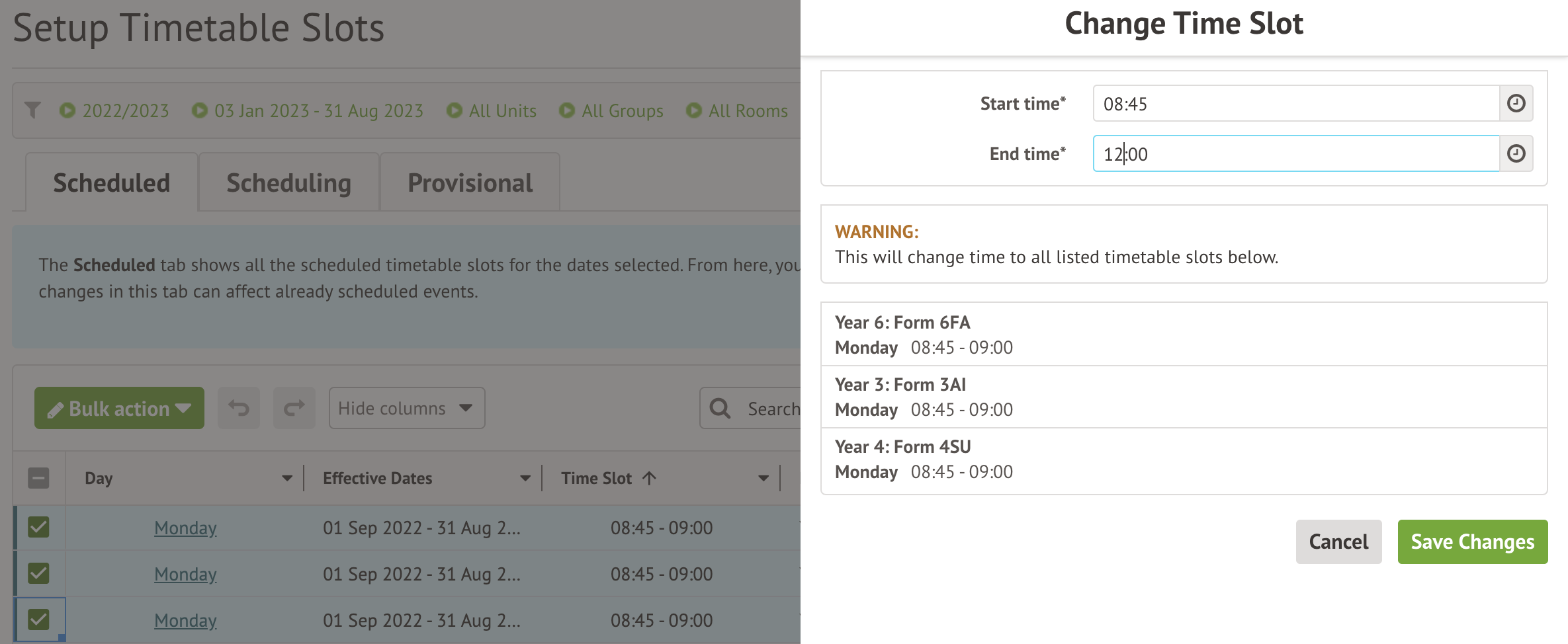Open the Bulk action dropdown
The height and width of the screenshot is (644, 1568).
tap(119, 408)
